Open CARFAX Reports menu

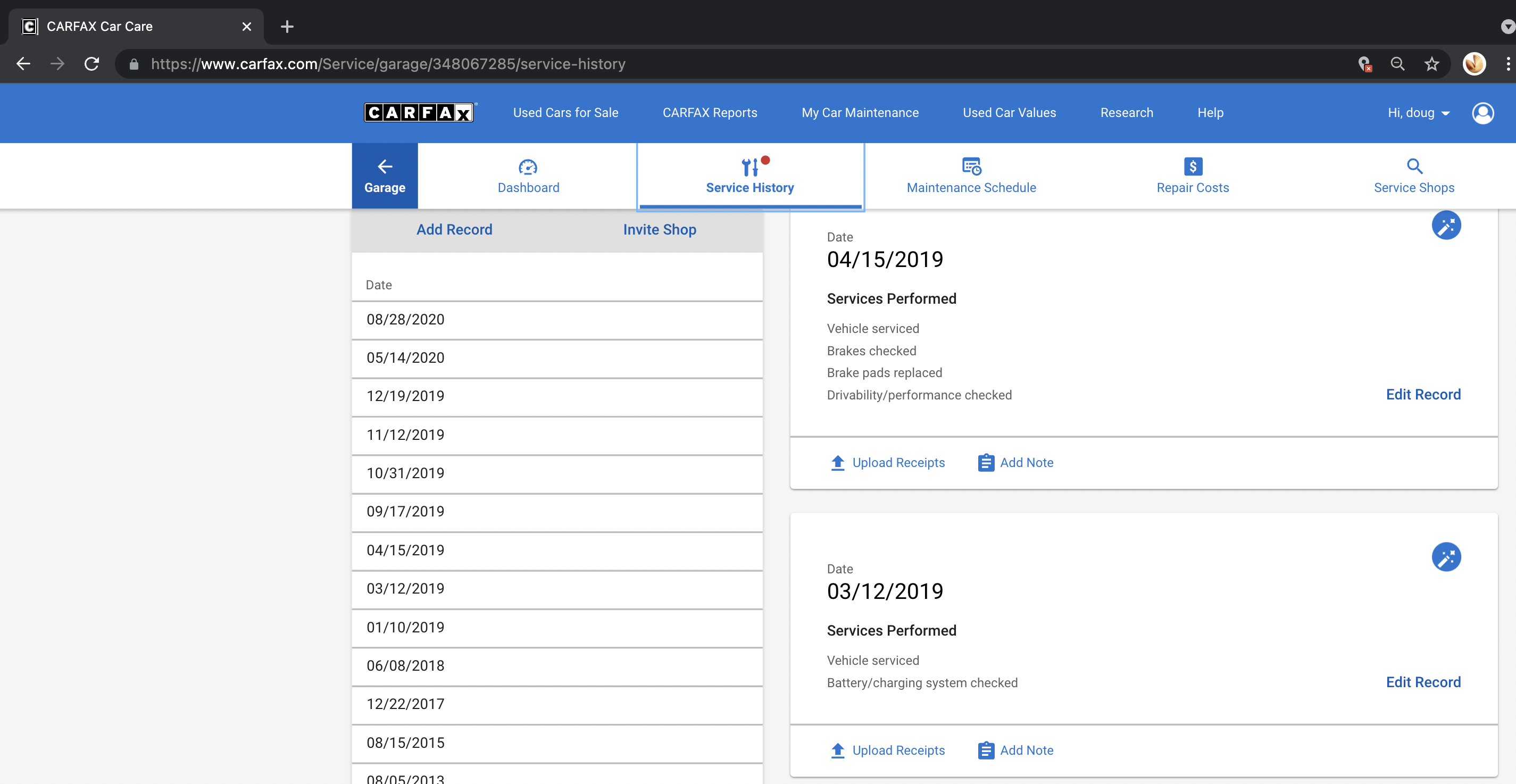tap(710, 112)
